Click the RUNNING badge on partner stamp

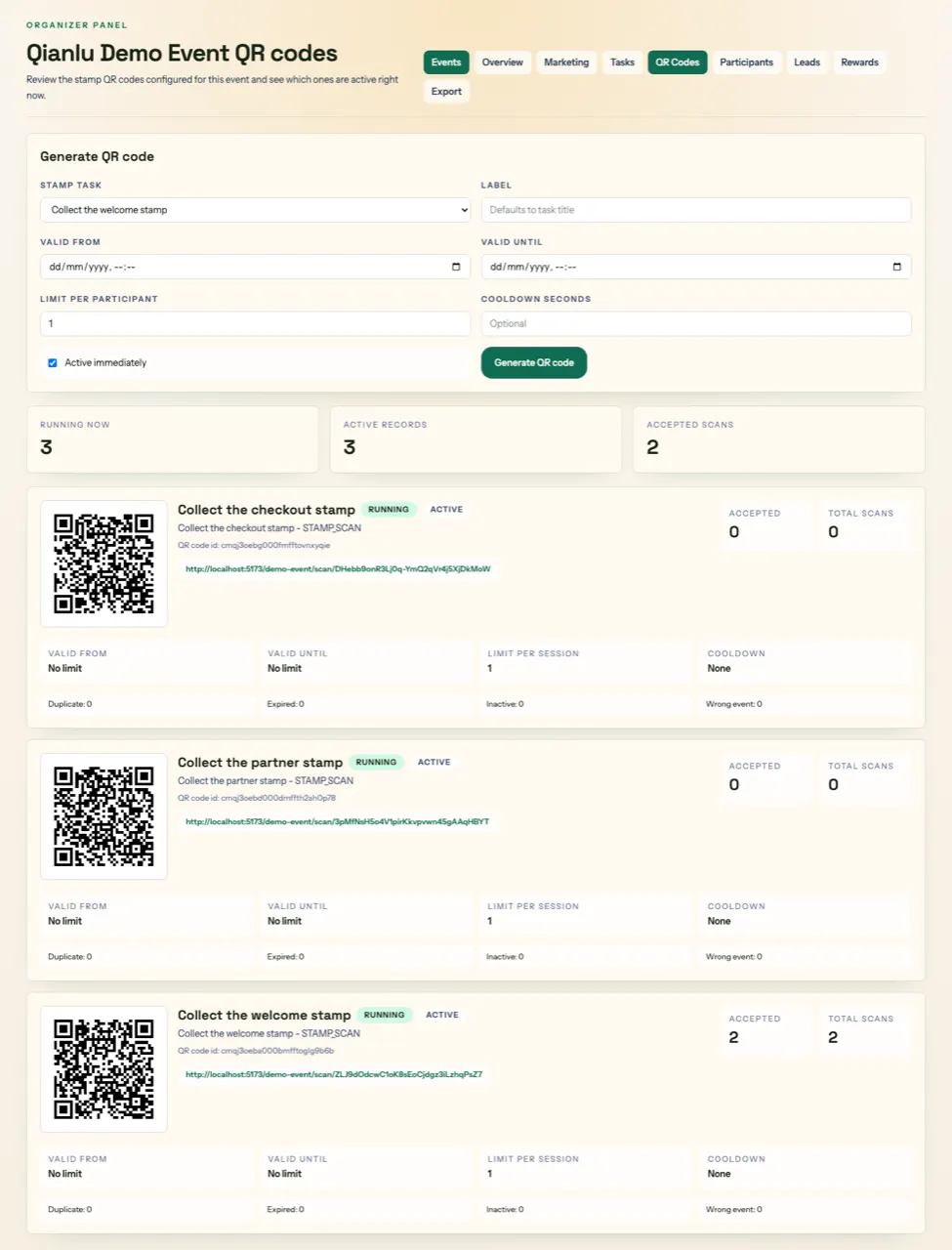[376, 763]
